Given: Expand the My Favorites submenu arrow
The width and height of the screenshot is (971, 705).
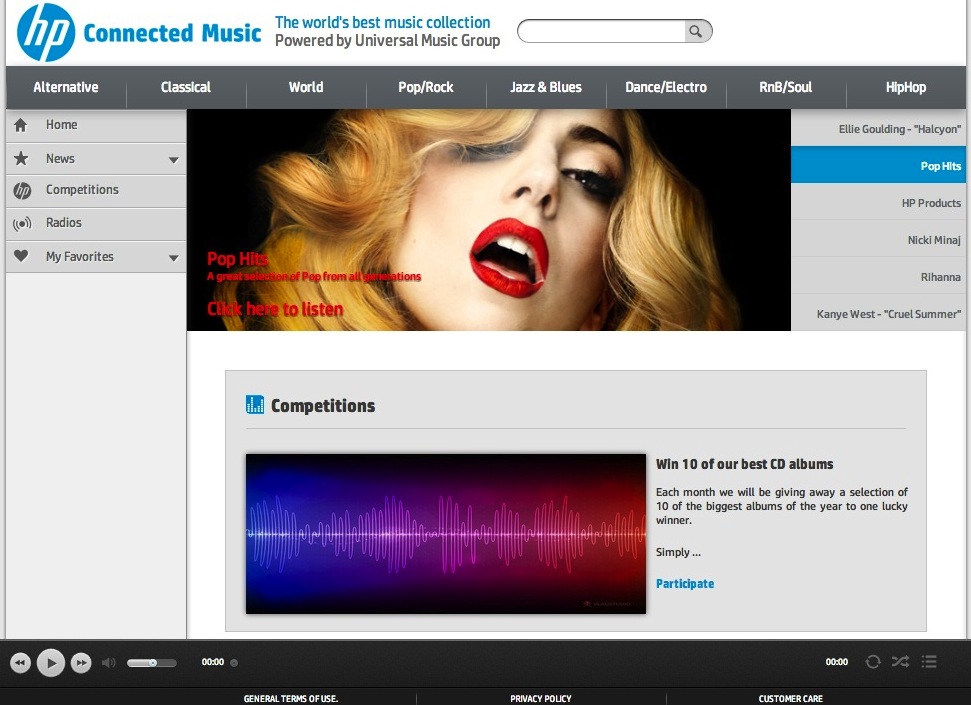Looking at the screenshot, I should [173, 258].
